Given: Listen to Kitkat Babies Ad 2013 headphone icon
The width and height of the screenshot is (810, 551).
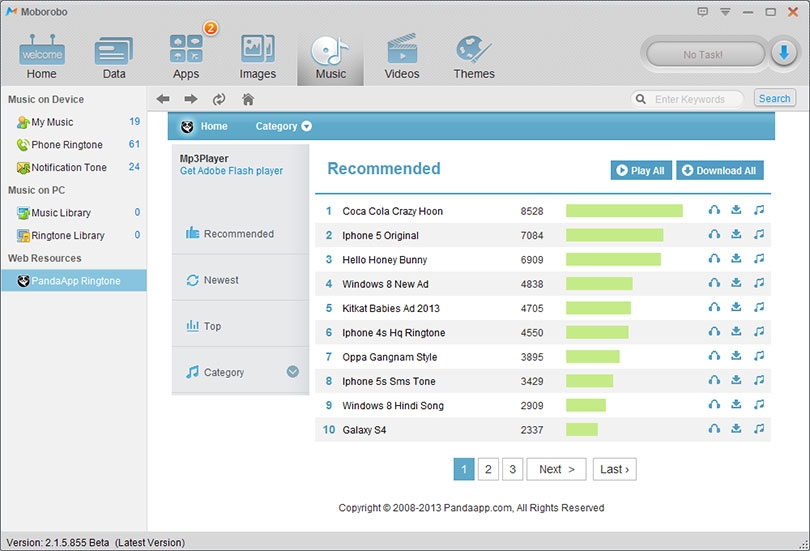Looking at the screenshot, I should pyautogui.click(x=714, y=307).
